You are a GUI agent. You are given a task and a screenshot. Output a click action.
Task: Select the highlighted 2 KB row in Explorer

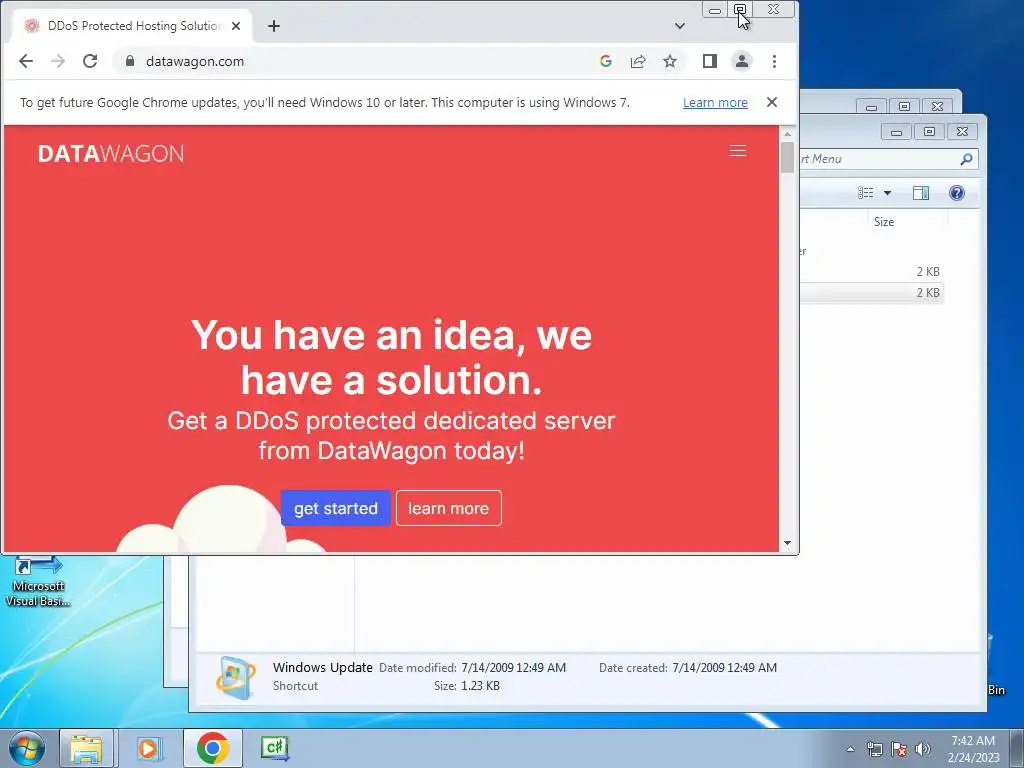pyautogui.click(x=871, y=293)
